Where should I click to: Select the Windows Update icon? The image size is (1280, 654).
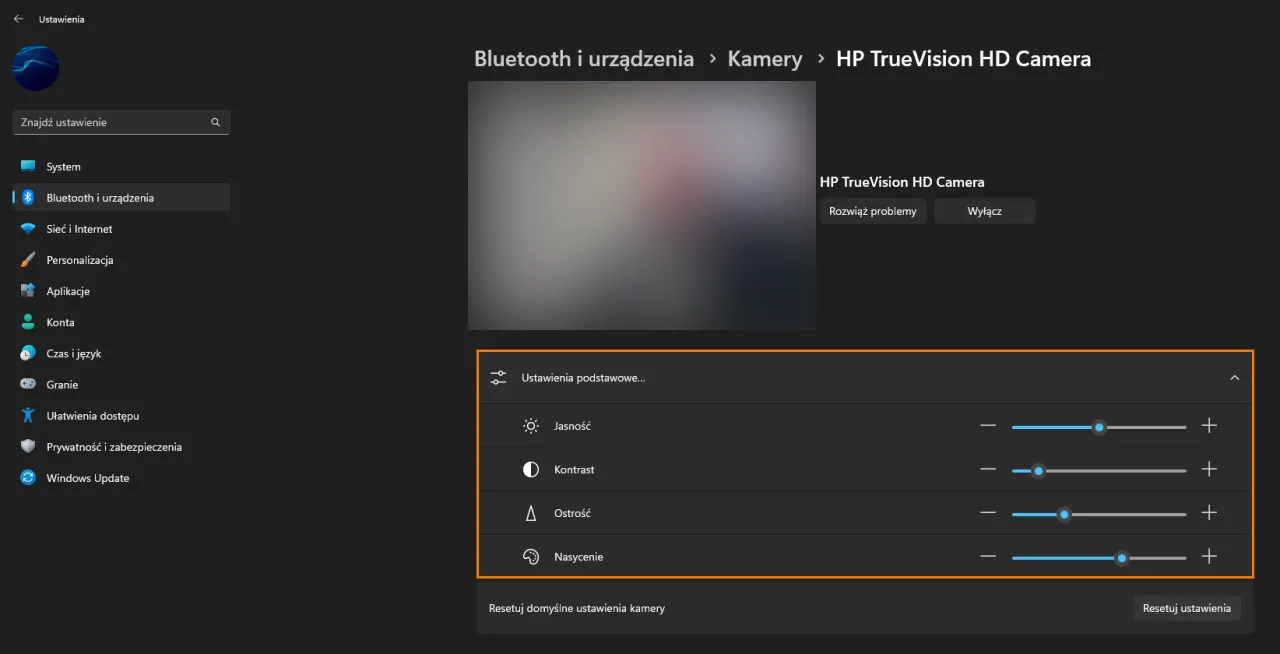[x=27, y=478]
